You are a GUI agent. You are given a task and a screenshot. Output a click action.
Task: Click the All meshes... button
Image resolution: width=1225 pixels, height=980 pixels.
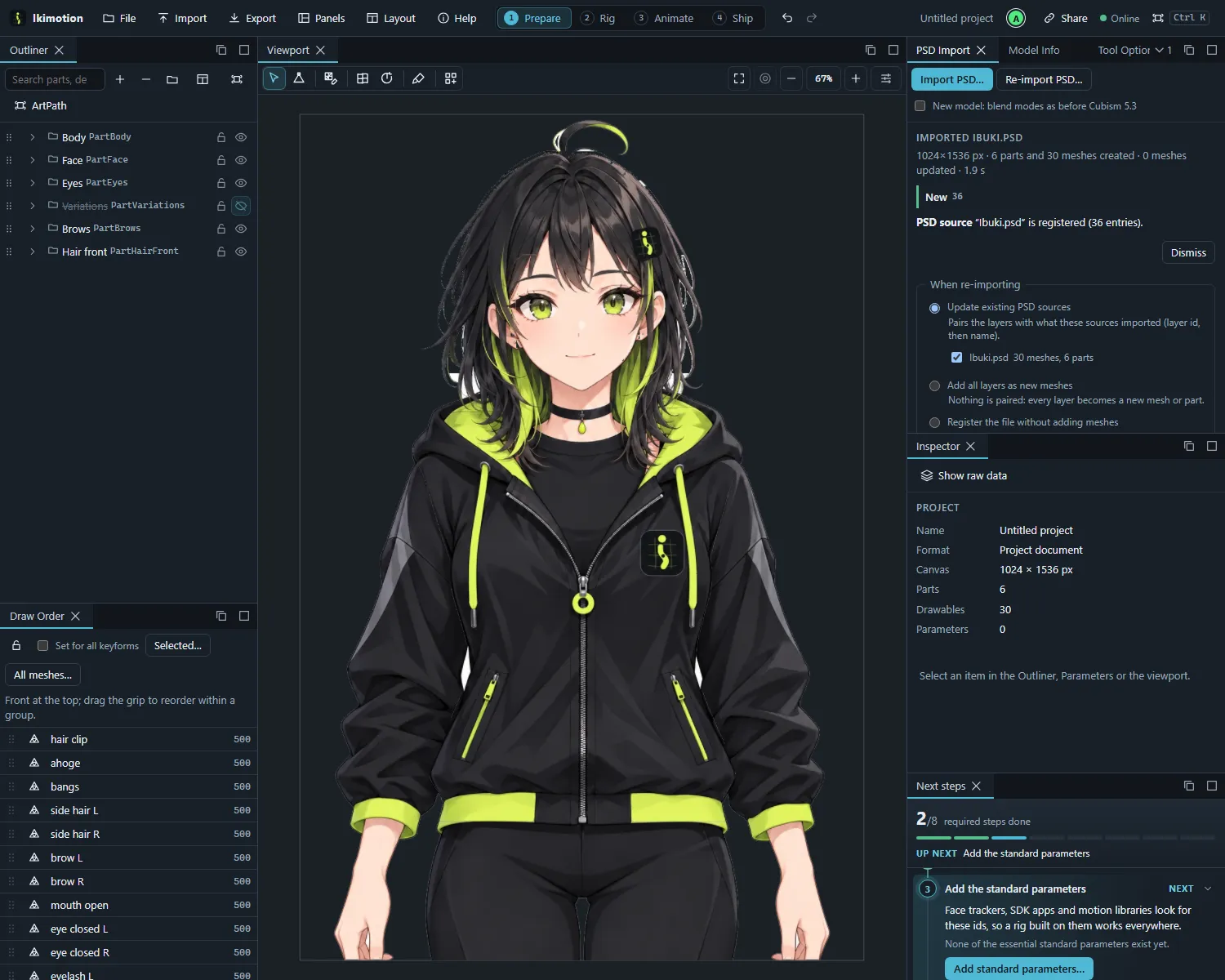pyautogui.click(x=42, y=675)
